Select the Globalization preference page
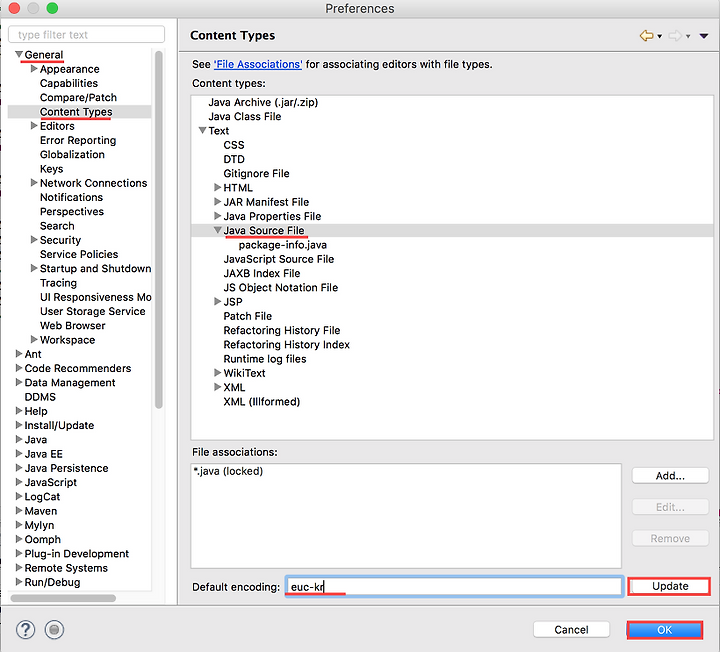Screen dimensions: 720x652 click(x=72, y=154)
